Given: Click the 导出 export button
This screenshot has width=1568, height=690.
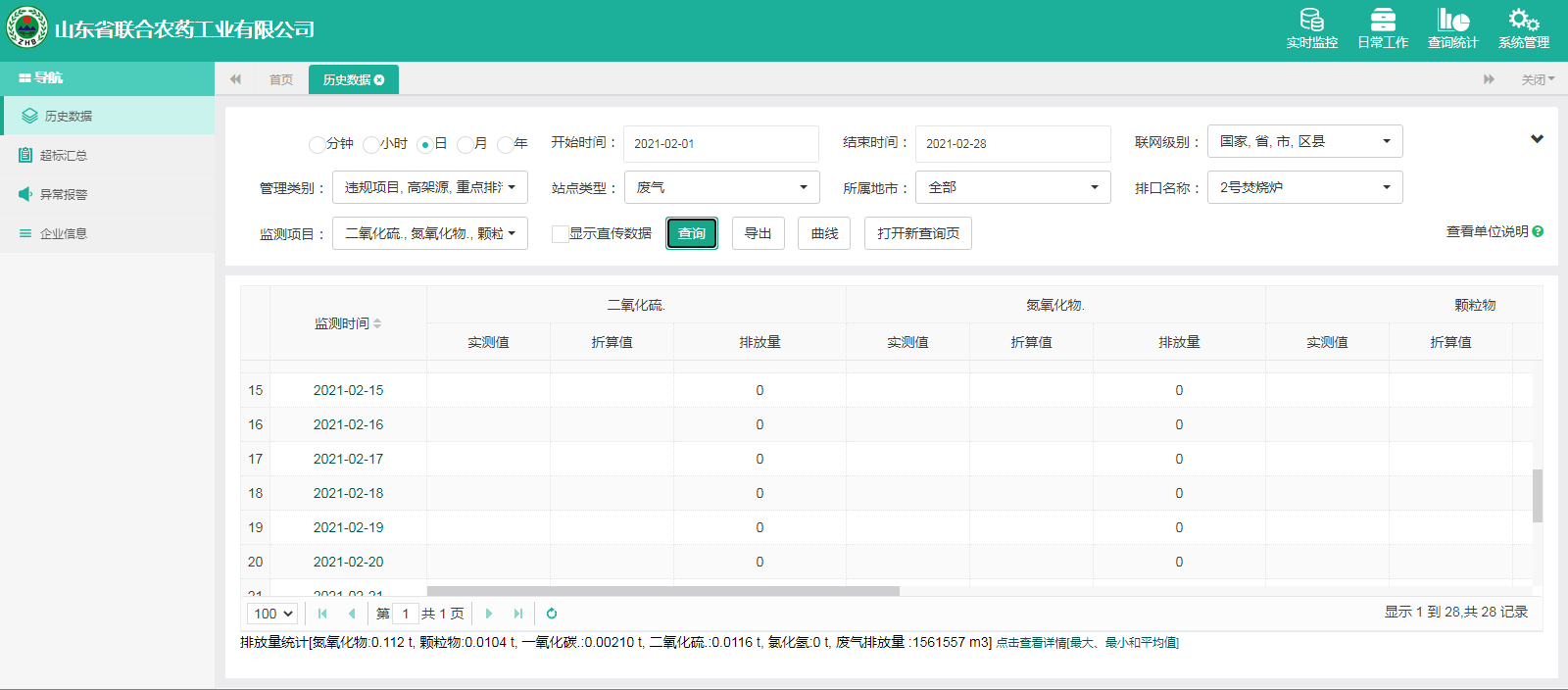Looking at the screenshot, I should tap(758, 233).
